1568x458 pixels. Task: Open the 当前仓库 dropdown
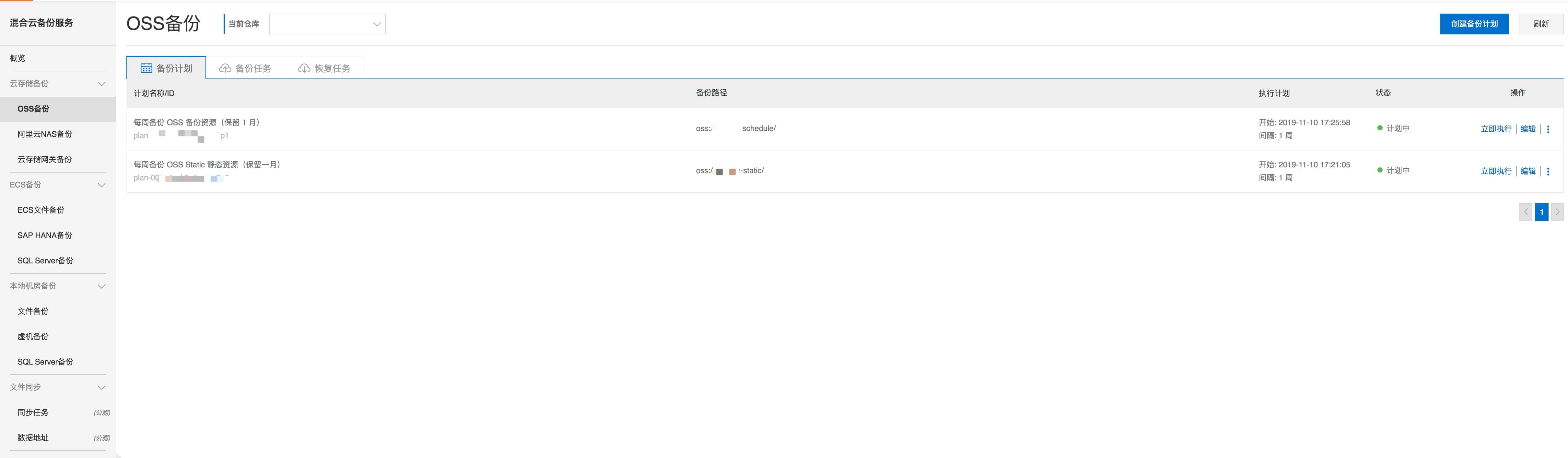click(x=327, y=24)
